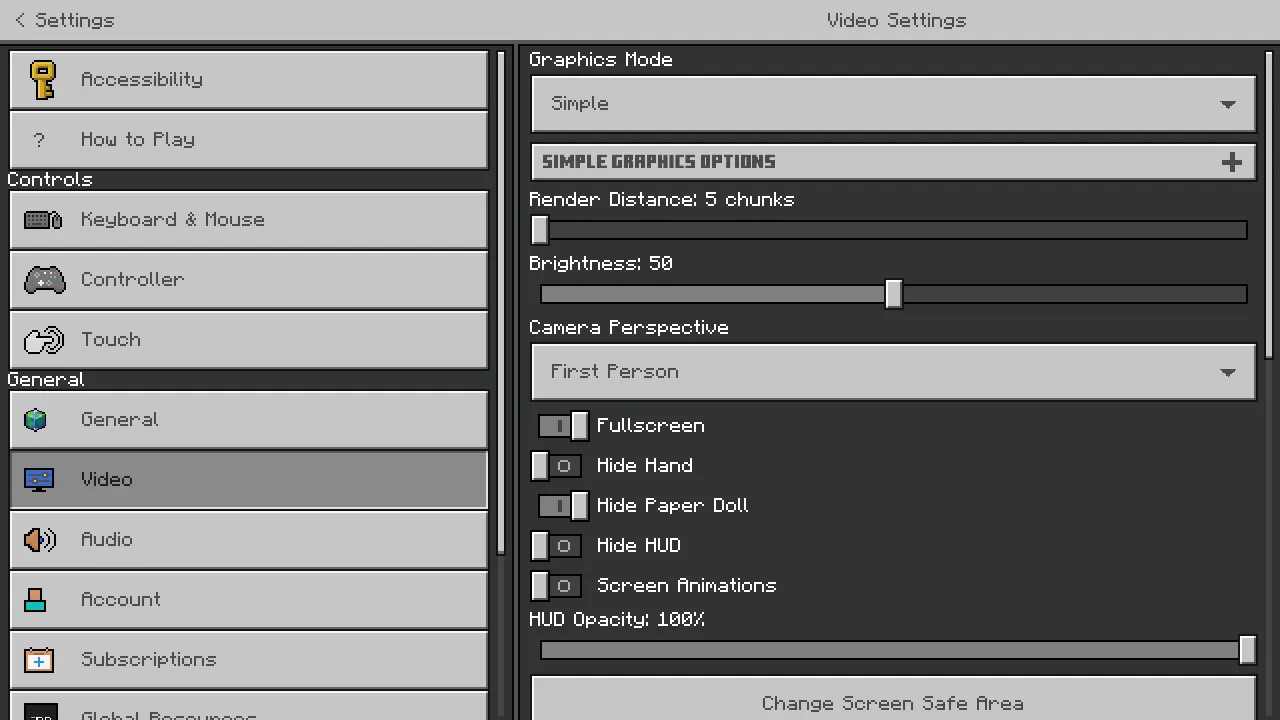Click the Brightness slider handle
Screen dimensions: 1280x720
click(893, 294)
